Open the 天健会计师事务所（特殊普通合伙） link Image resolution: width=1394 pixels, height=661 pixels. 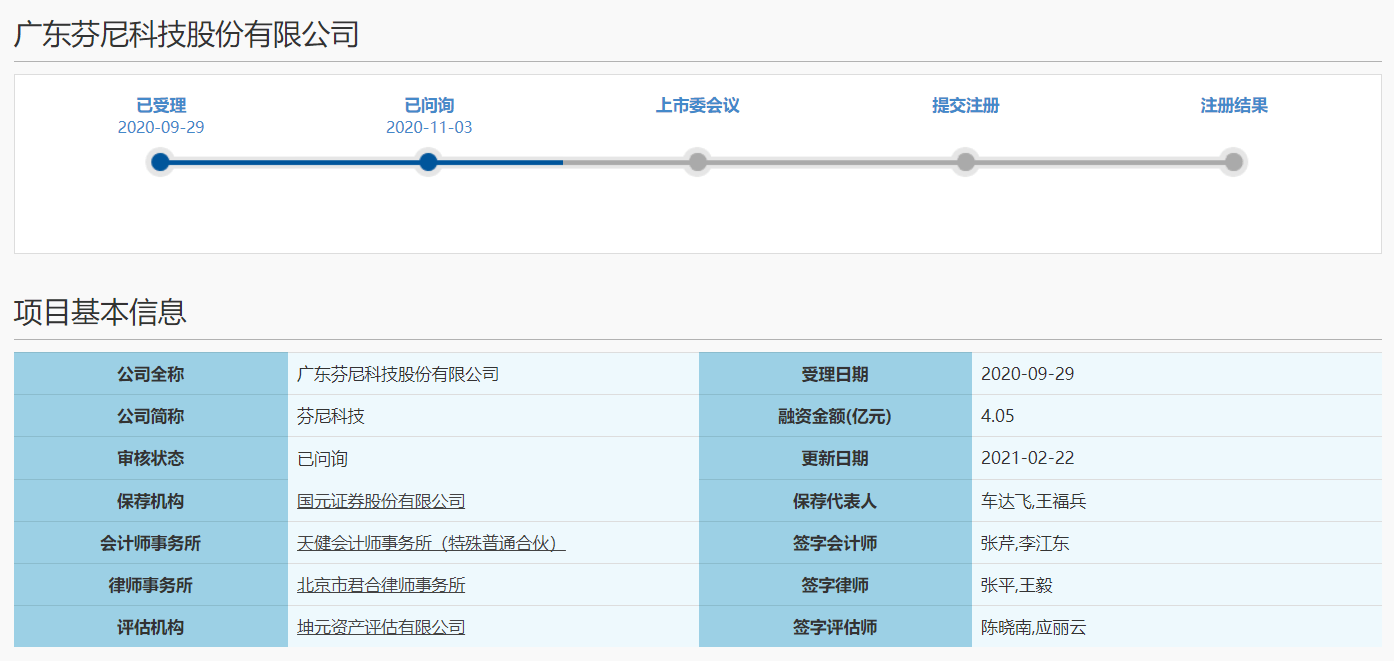pos(432,543)
